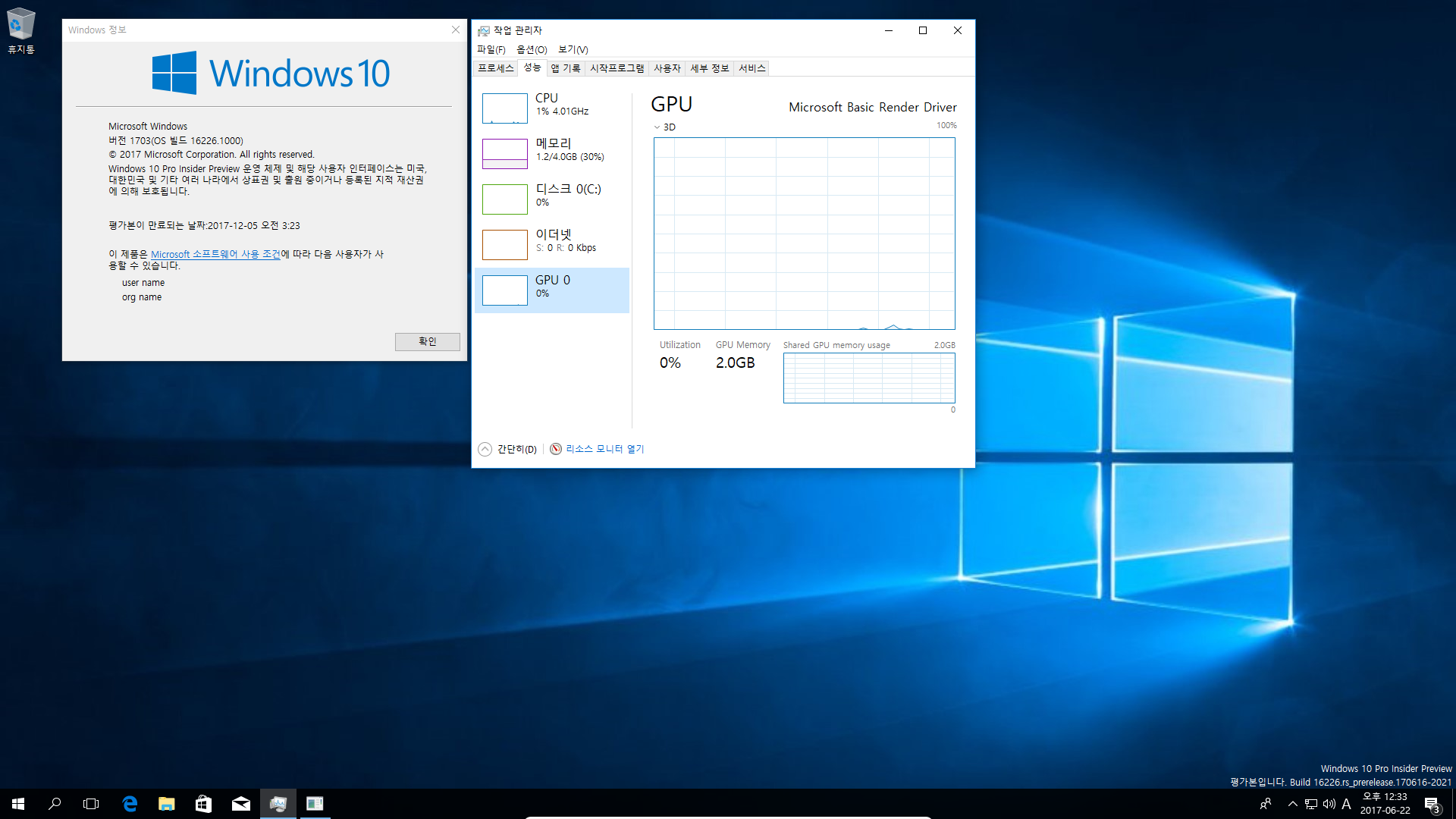Switch to the Processes (프로세스) tab
Viewport: 1456px width, 819px height.
click(x=496, y=68)
